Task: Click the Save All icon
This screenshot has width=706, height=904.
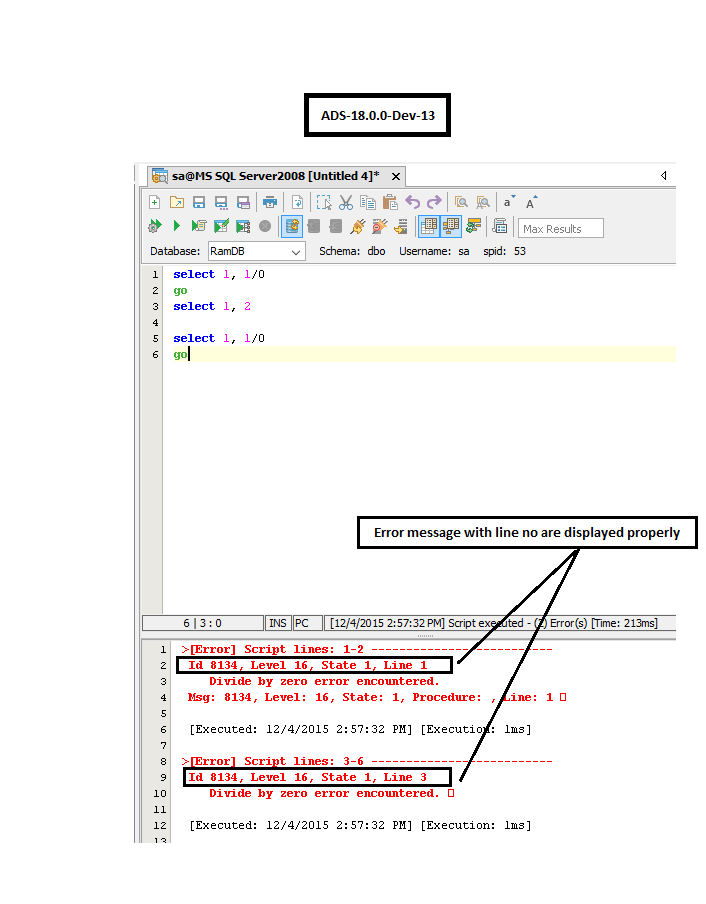Action: pyautogui.click(x=243, y=202)
